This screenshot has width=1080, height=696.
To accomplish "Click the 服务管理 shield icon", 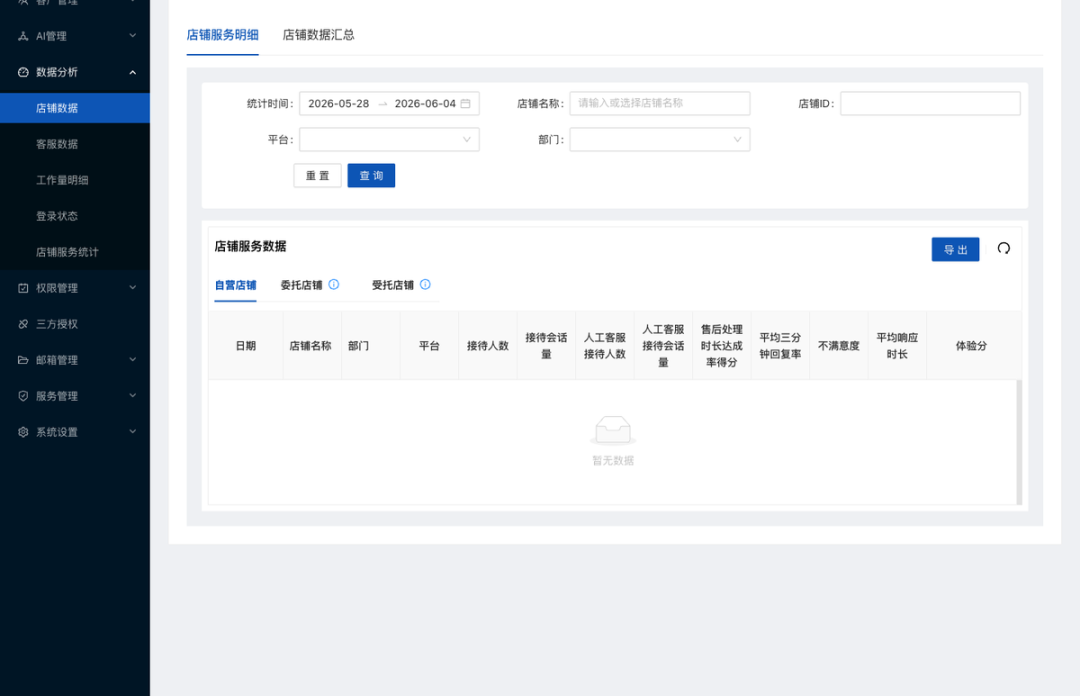I will tap(23, 396).
